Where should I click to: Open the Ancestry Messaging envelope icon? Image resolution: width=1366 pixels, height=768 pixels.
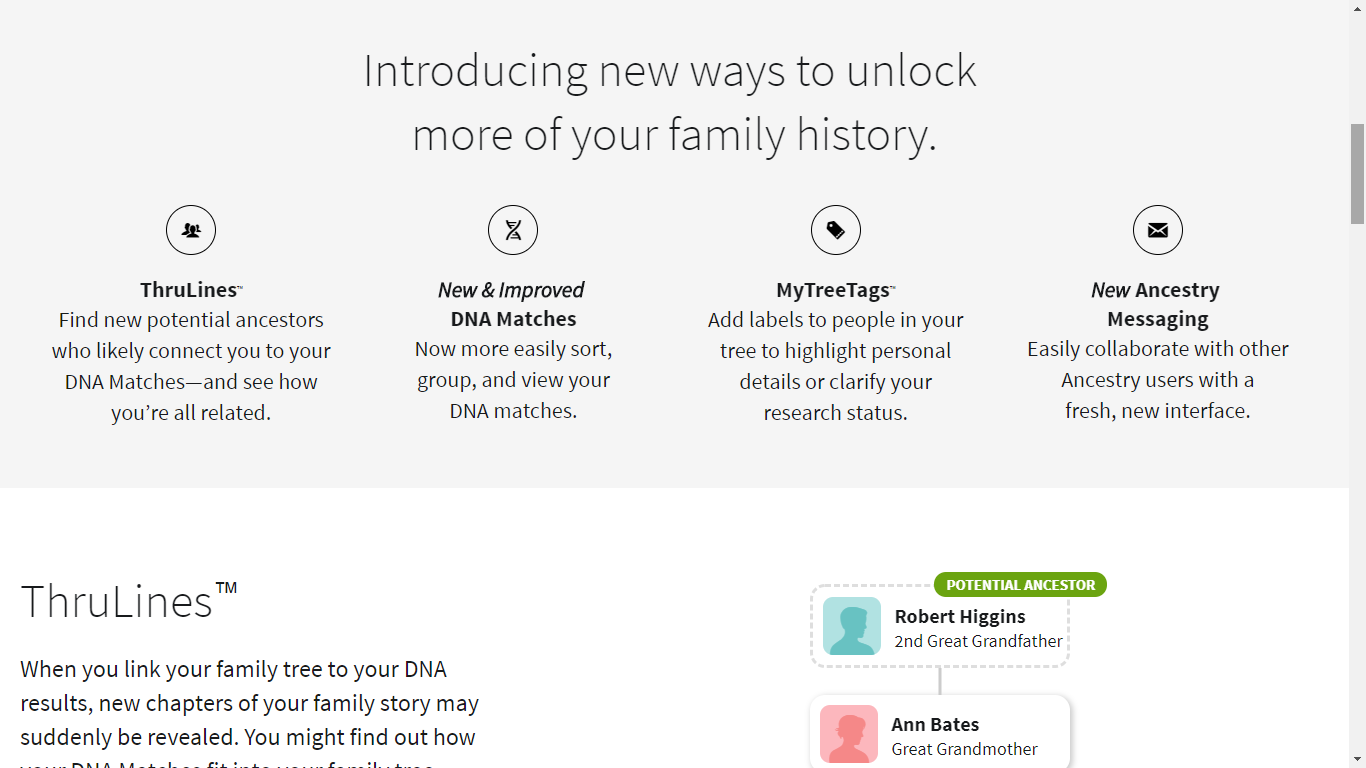[1157, 229]
